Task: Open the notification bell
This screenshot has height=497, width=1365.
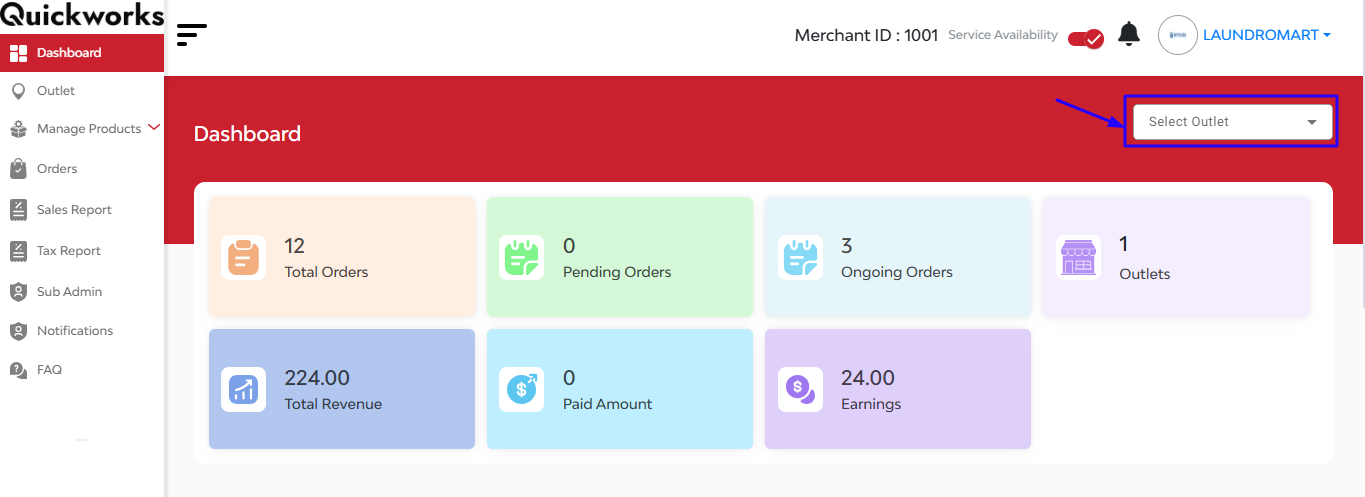Action: click(1129, 34)
